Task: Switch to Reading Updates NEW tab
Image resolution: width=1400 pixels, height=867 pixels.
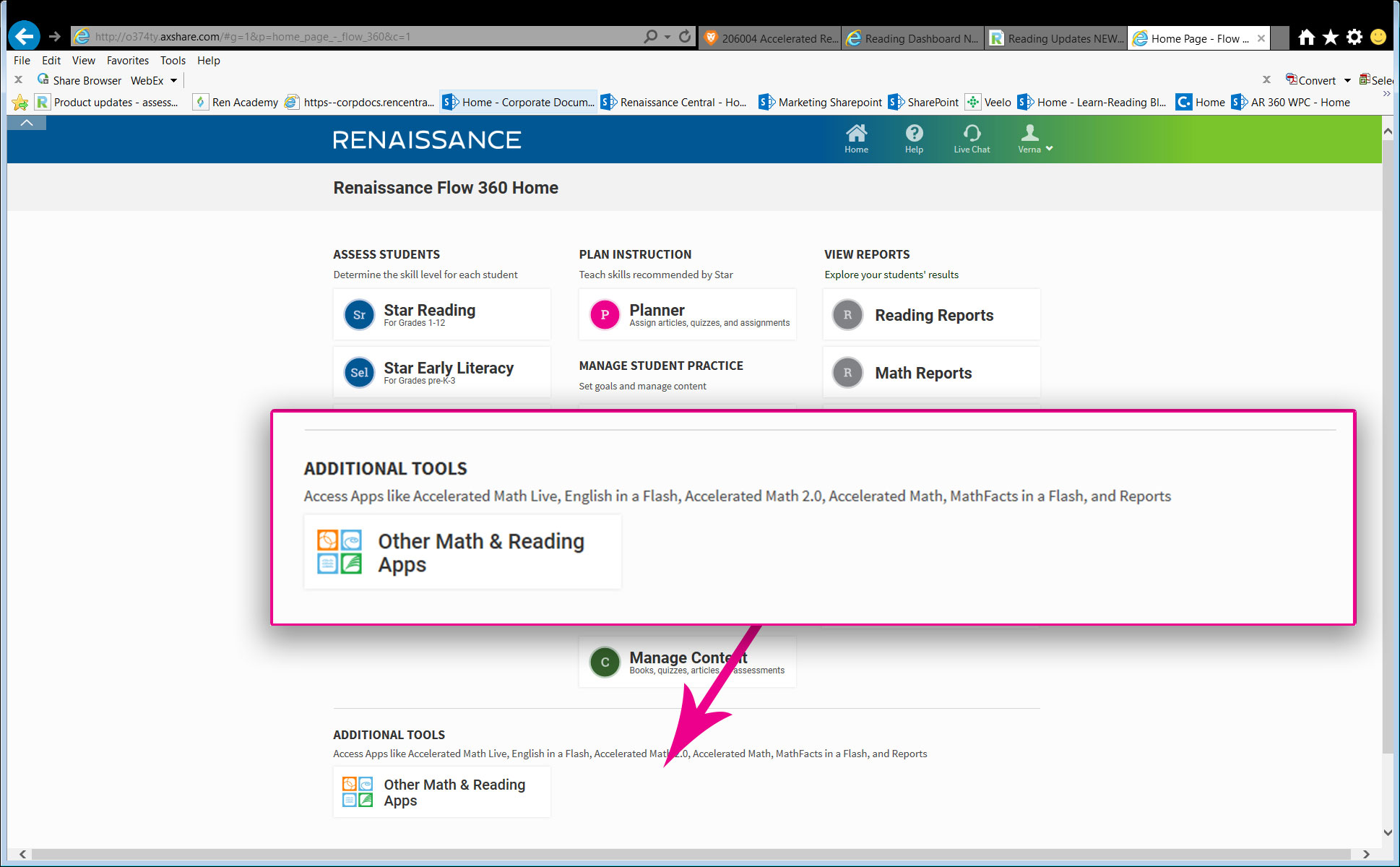Action: (1056, 38)
